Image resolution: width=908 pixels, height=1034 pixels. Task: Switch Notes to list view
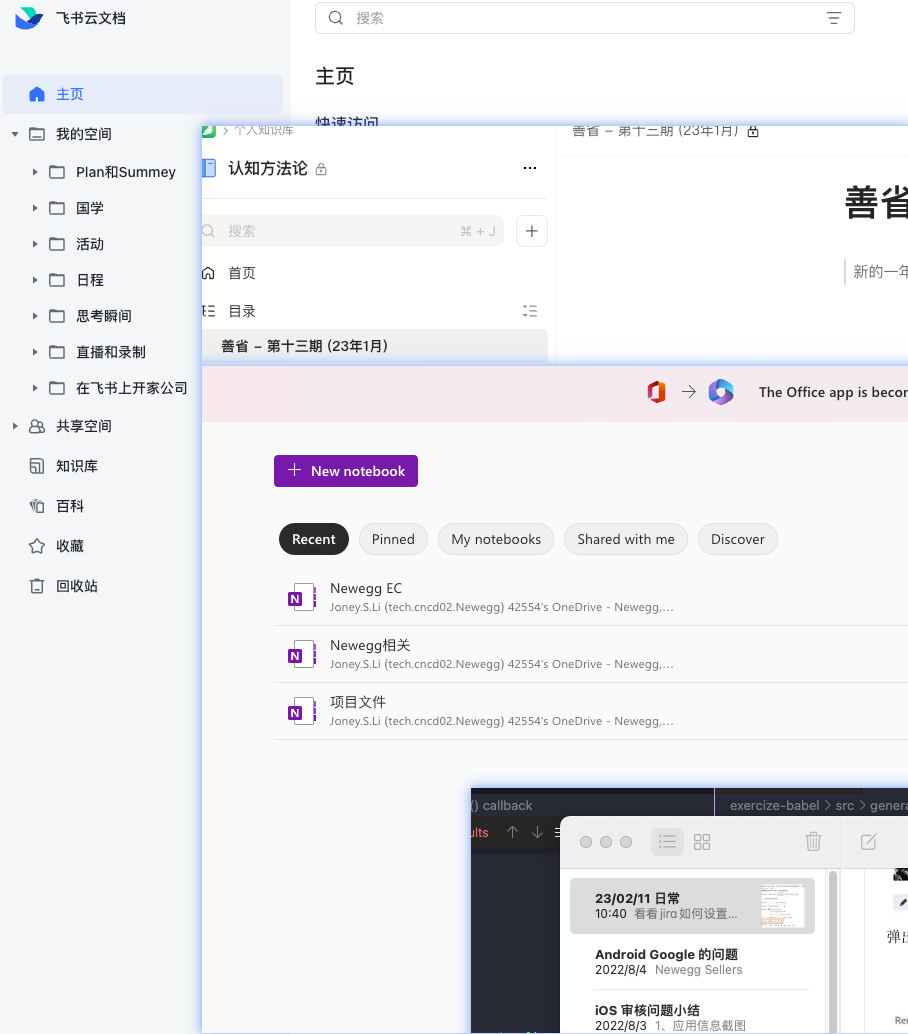pos(667,842)
